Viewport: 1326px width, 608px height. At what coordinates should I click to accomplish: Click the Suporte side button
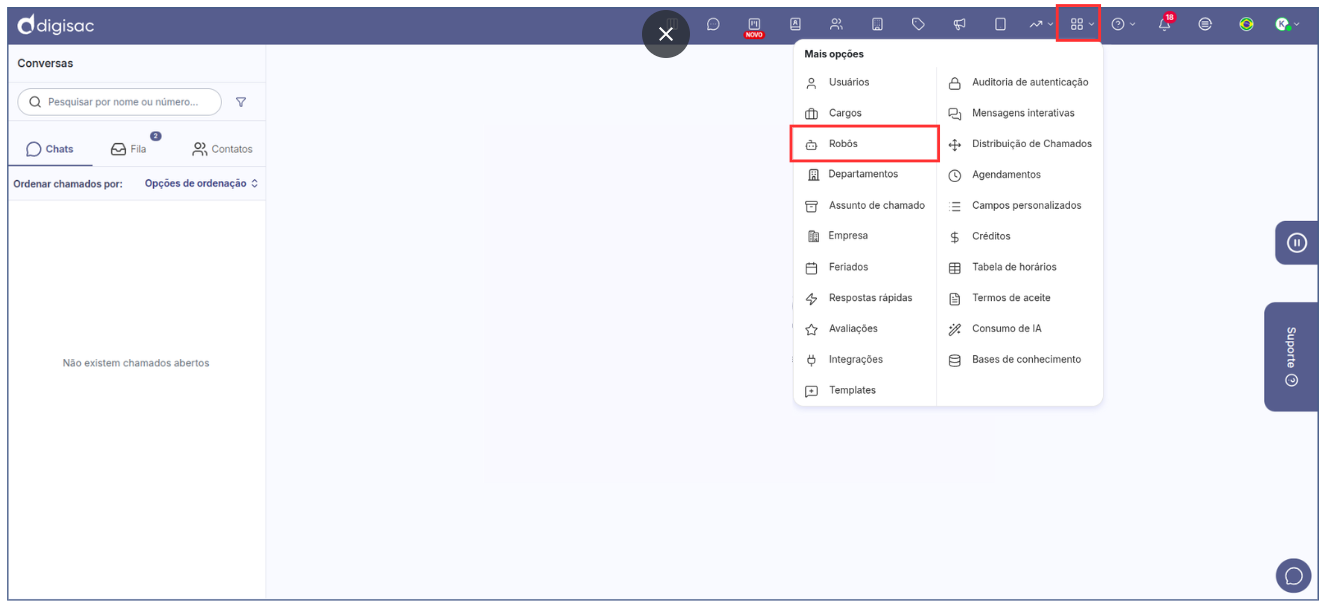coord(1291,357)
